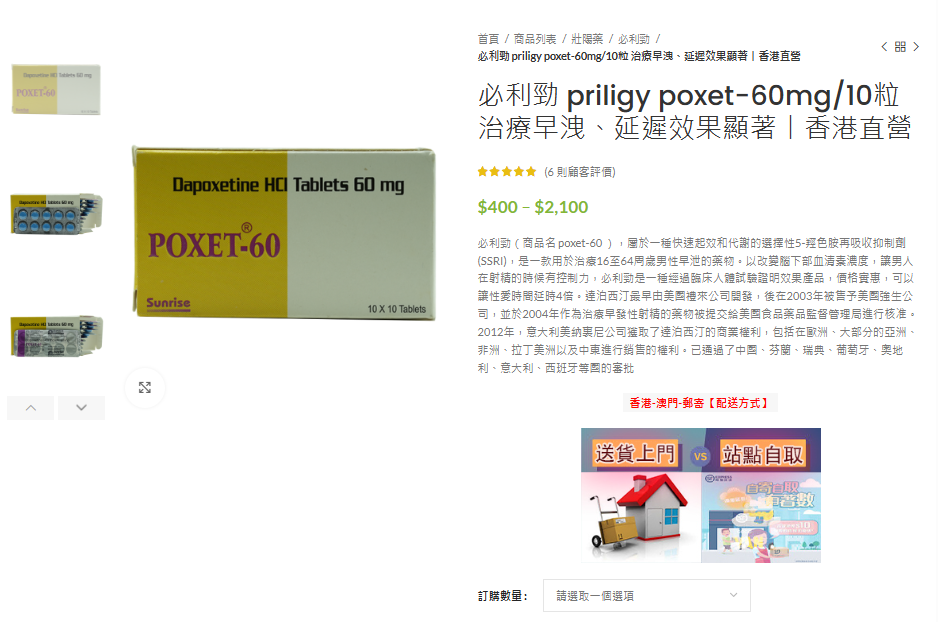Click the 送貨上門 vs 站點自取 banner

[x=701, y=495]
